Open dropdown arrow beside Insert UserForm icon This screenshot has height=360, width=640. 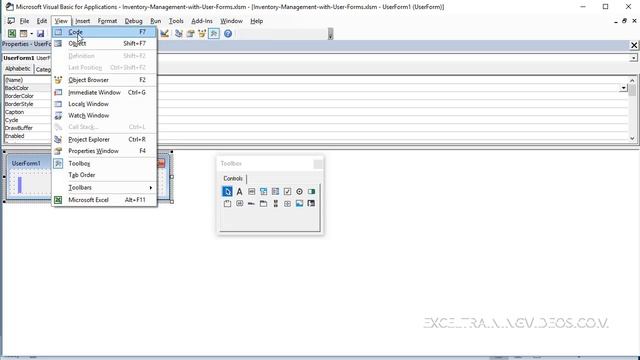point(31,33)
